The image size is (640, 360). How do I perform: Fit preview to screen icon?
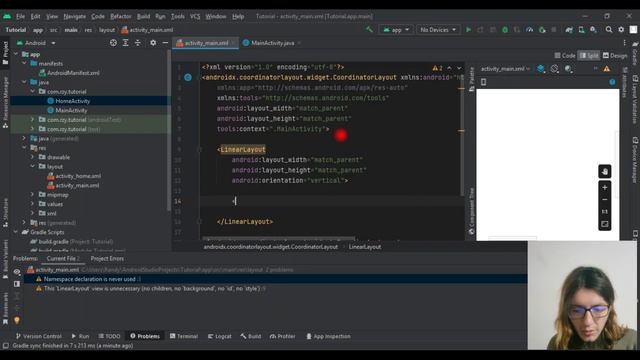point(604,224)
